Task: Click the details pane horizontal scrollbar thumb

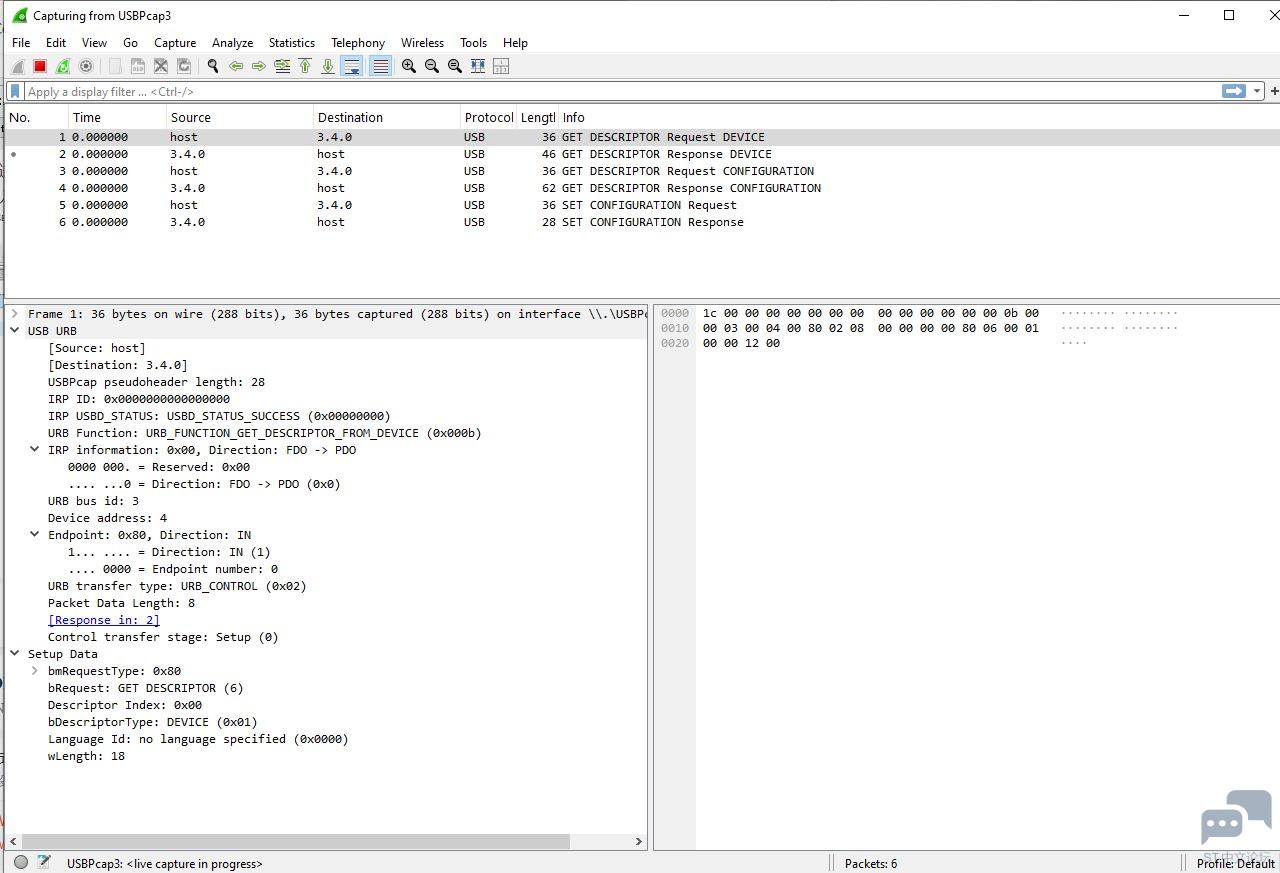Action: [296, 842]
